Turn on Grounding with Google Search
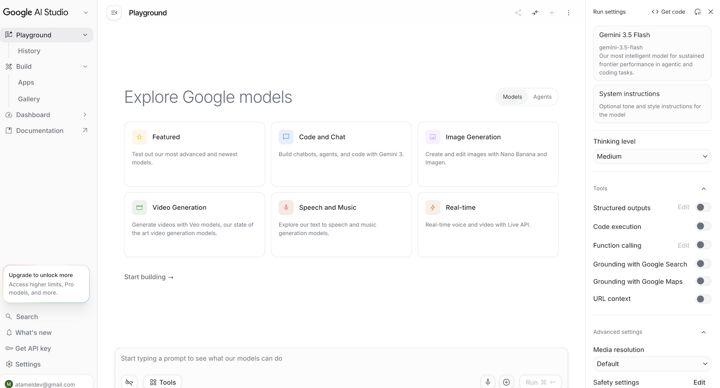Viewport: 720px width, 388px height. 703,264
